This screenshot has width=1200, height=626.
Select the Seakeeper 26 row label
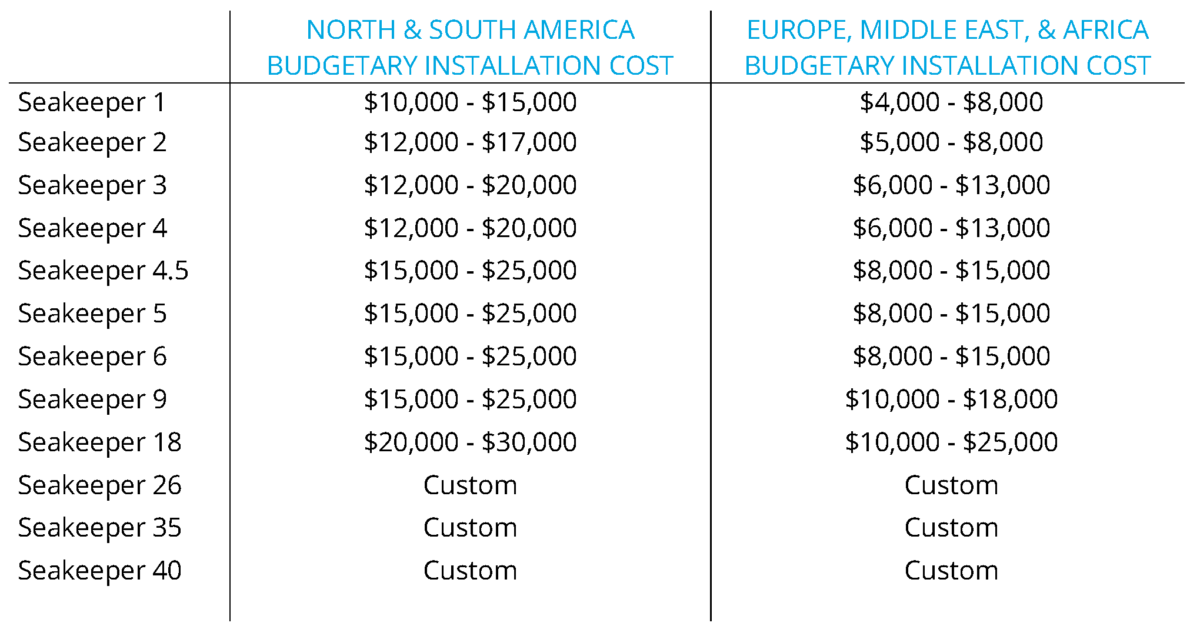point(100,485)
